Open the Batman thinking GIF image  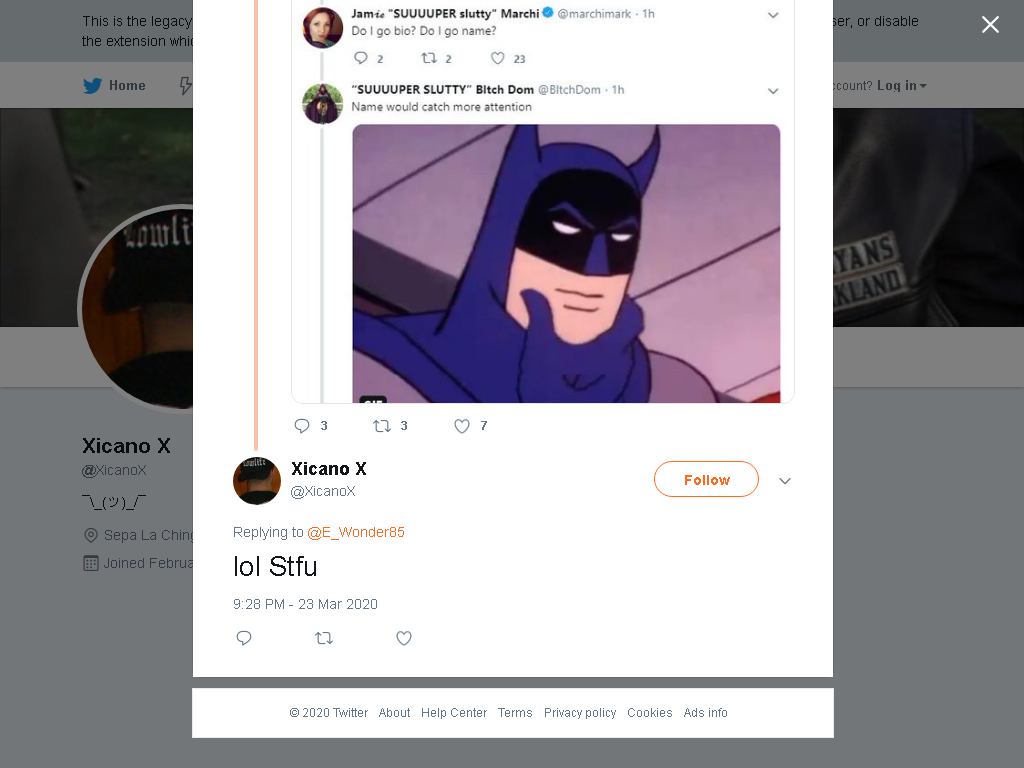pos(566,263)
